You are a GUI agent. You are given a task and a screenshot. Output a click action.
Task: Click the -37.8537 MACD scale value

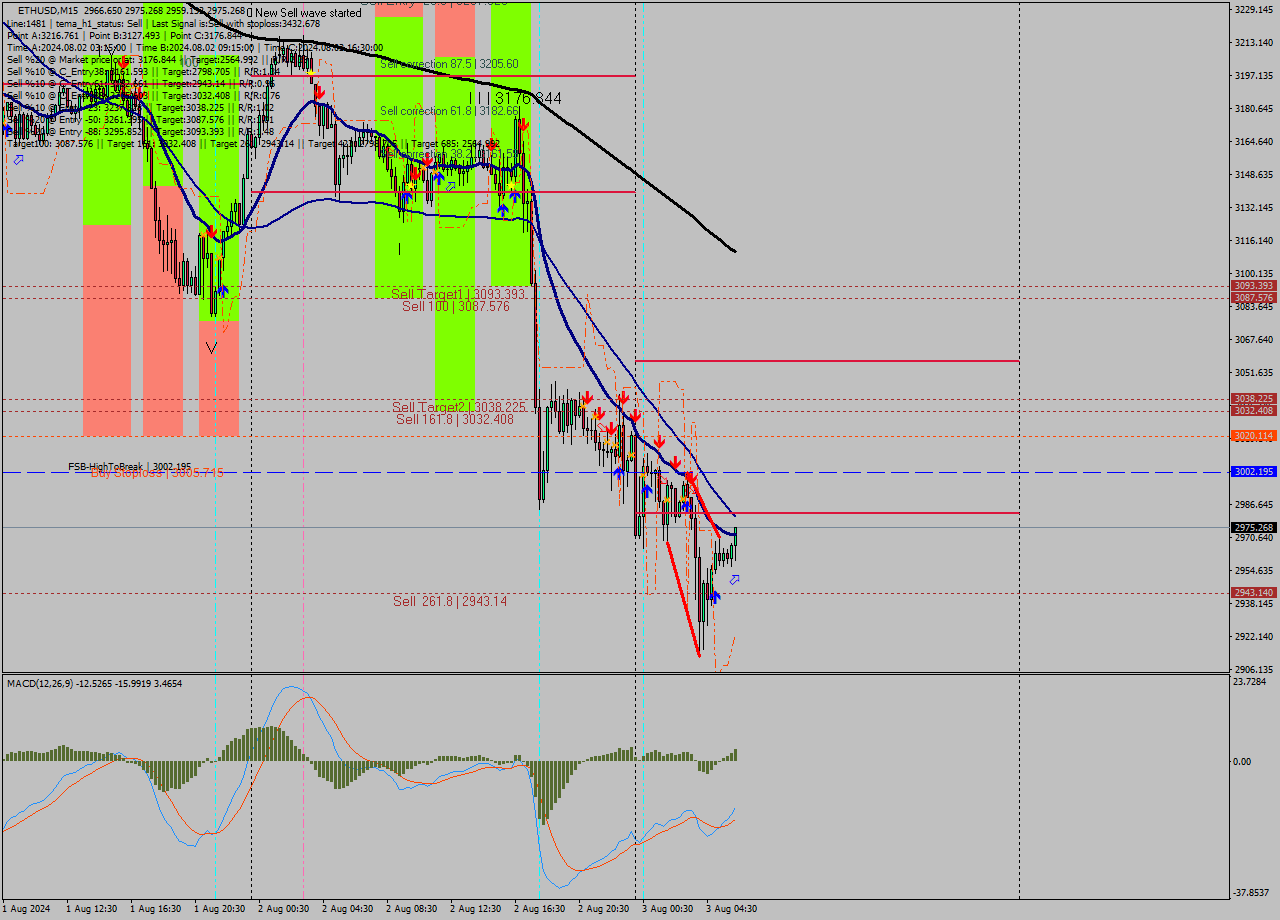click(1253, 893)
